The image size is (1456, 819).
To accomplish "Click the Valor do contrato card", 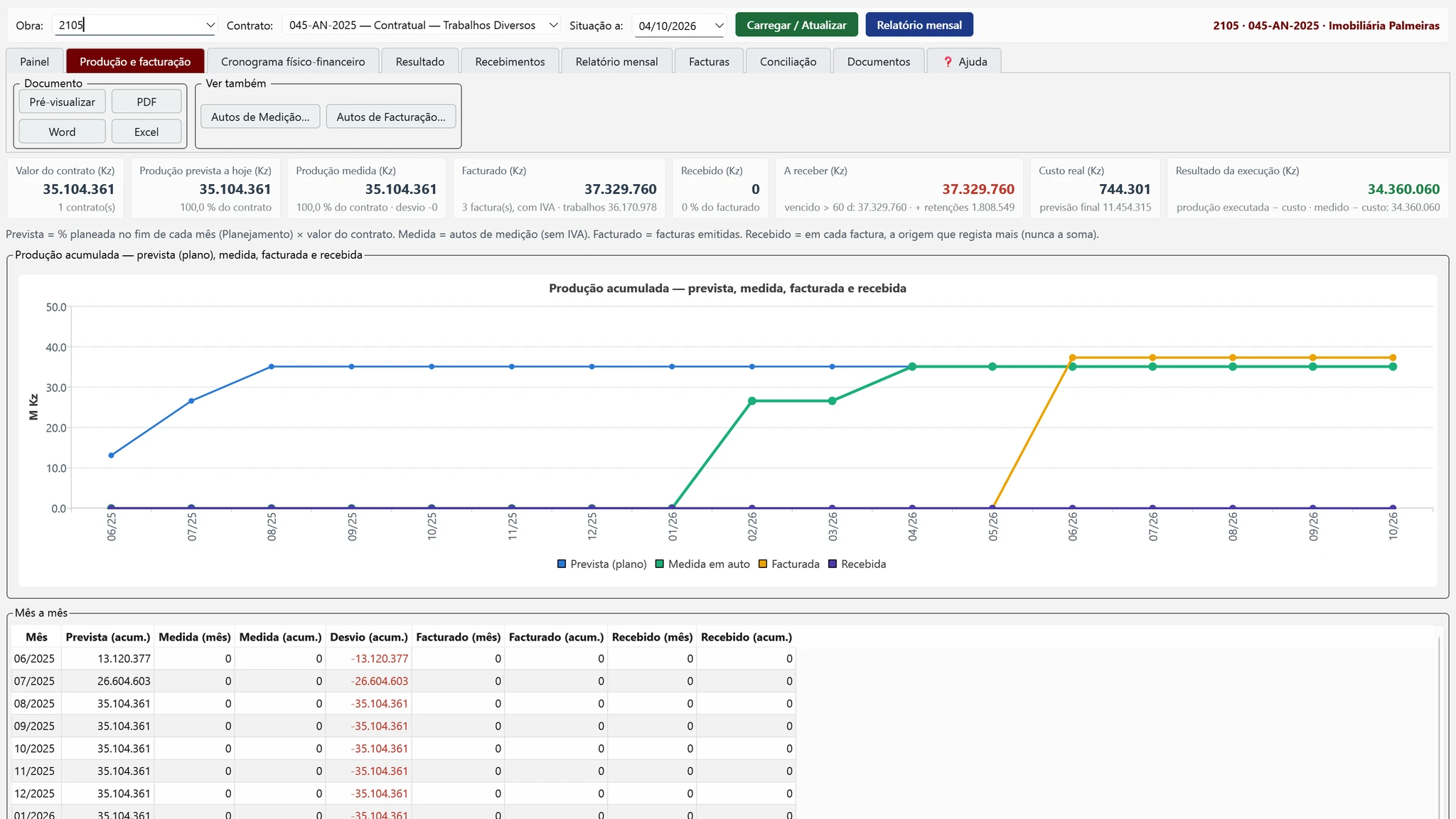I will tap(65, 188).
